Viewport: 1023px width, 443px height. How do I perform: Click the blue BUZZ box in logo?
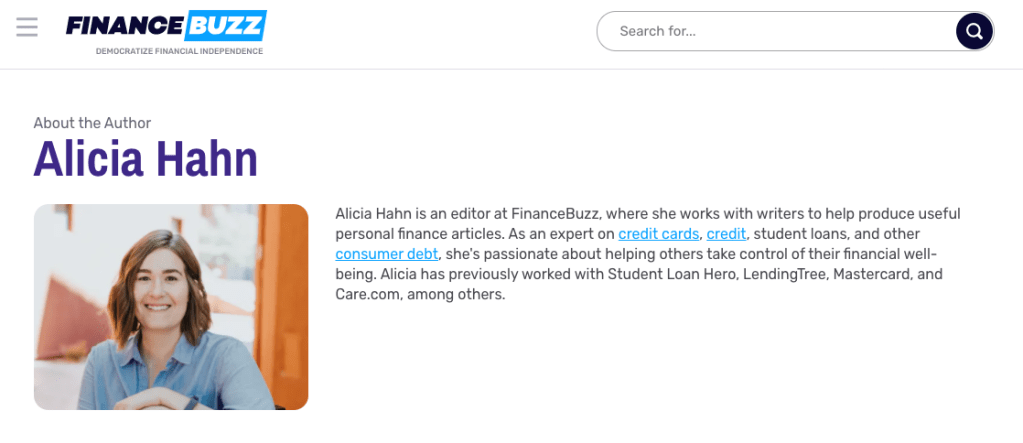(225, 25)
